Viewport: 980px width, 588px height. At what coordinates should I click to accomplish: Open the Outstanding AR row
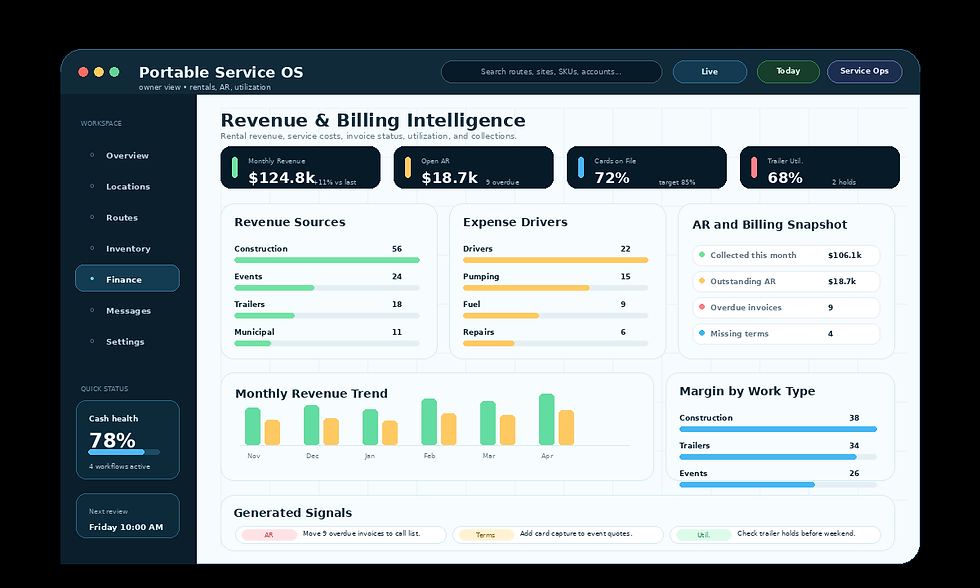click(x=786, y=281)
